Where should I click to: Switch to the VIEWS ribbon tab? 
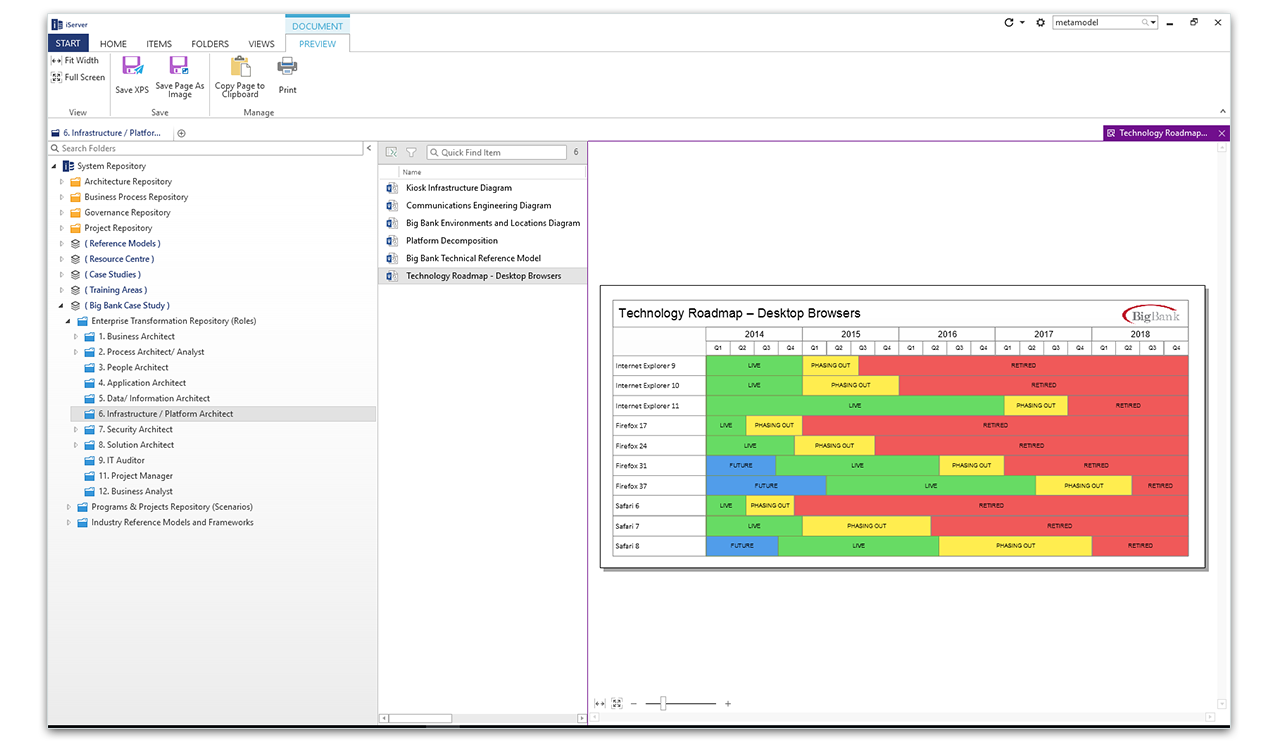tap(261, 44)
